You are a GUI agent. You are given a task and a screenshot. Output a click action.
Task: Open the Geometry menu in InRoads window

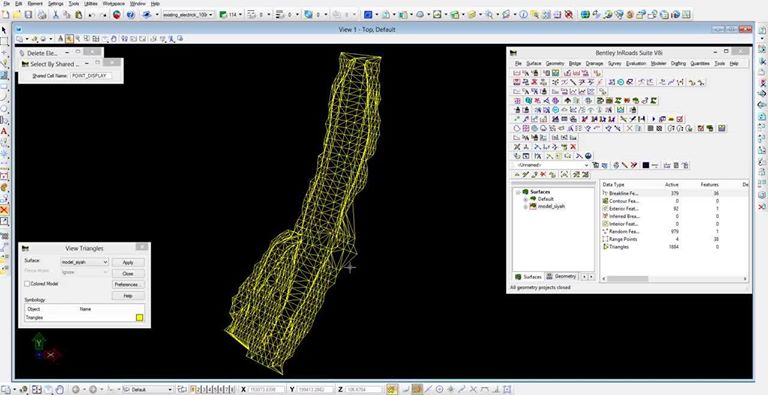coord(555,64)
